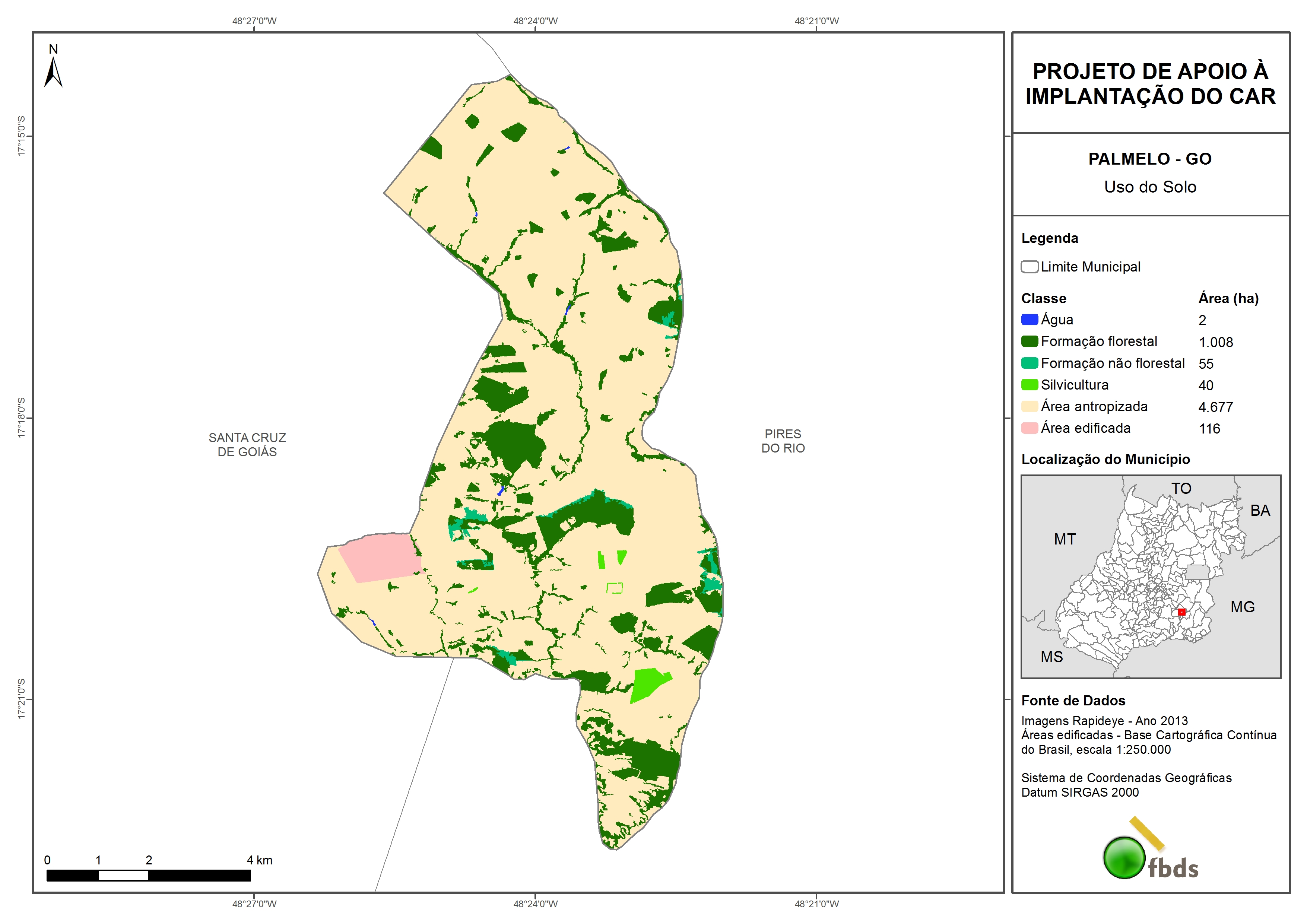Click the red municipality marker on locator map

pos(1182,612)
